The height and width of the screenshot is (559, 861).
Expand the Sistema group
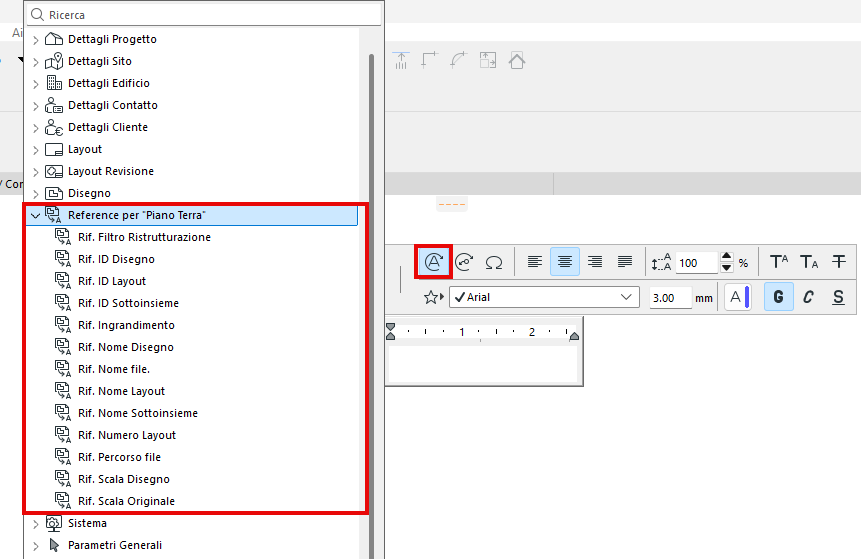[36, 523]
